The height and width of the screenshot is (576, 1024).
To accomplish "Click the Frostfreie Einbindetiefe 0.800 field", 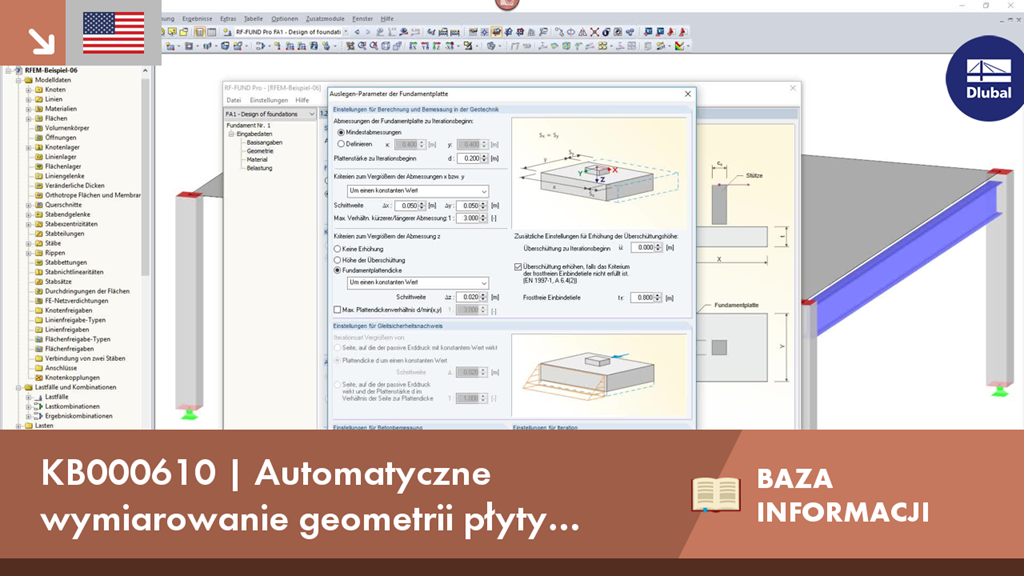I will (643, 298).
